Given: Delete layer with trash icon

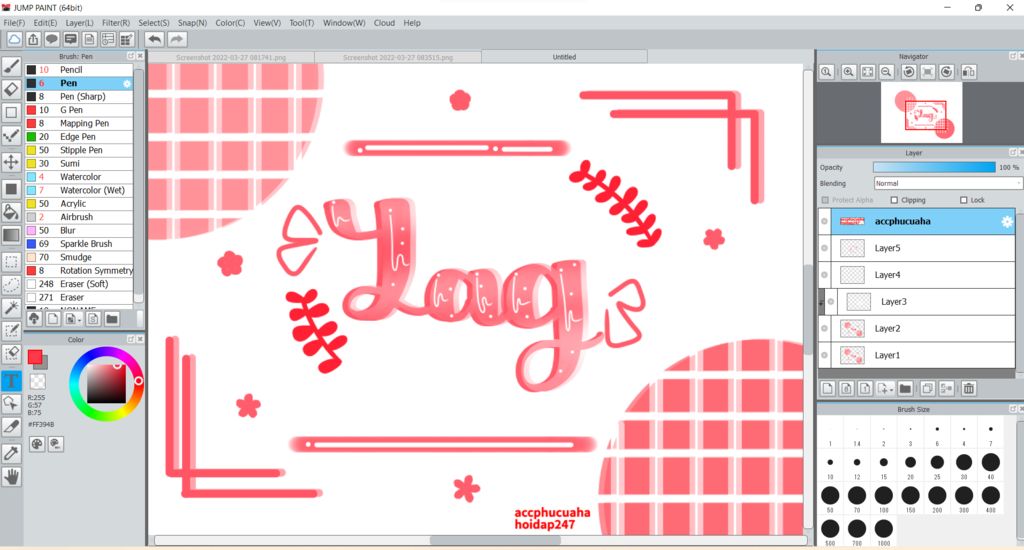Looking at the screenshot, I should coord(968,389).
